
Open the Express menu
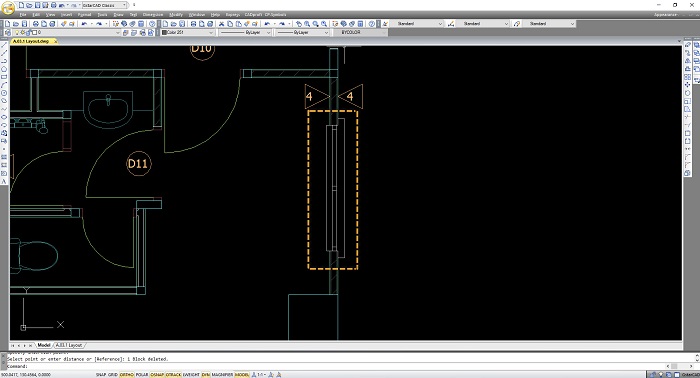tap(233, 15)
